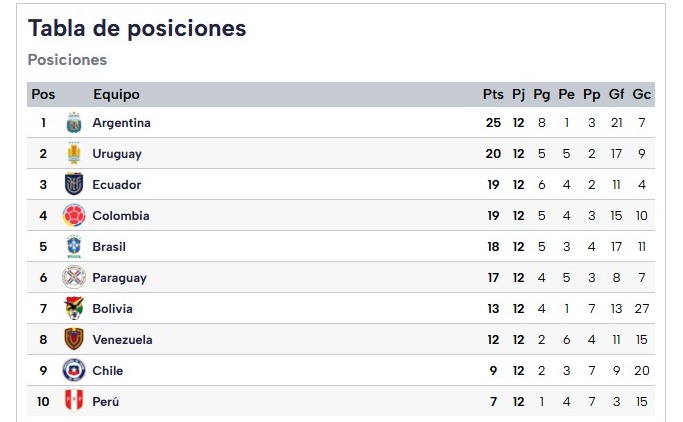
Task: Click the Brasil team crest icon
Action: [74, 246]
